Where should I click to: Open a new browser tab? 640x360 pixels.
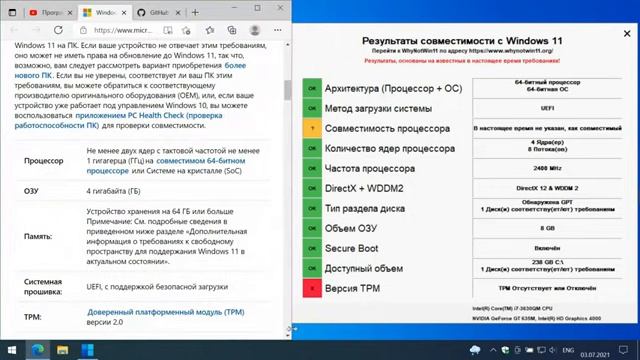tap(195, 13)
